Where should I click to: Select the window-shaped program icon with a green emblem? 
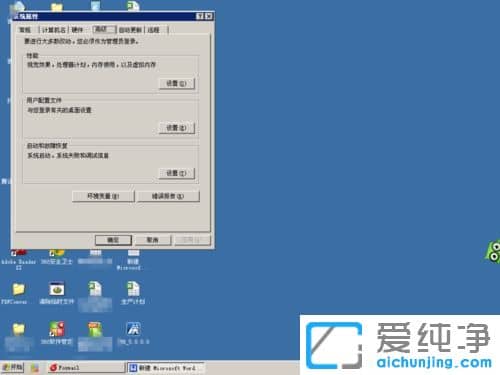57,289
